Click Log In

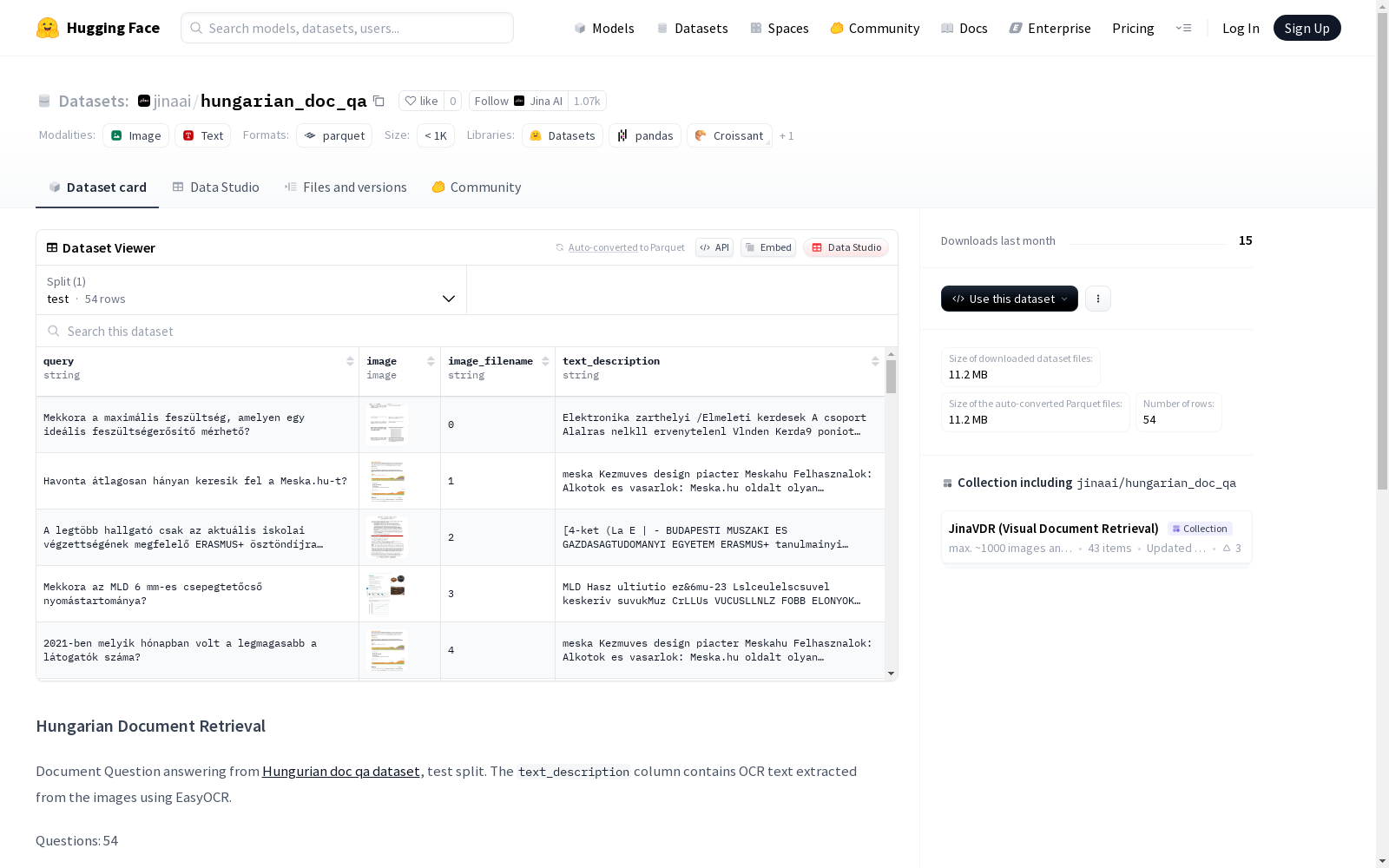click(x=1241, y=28)
